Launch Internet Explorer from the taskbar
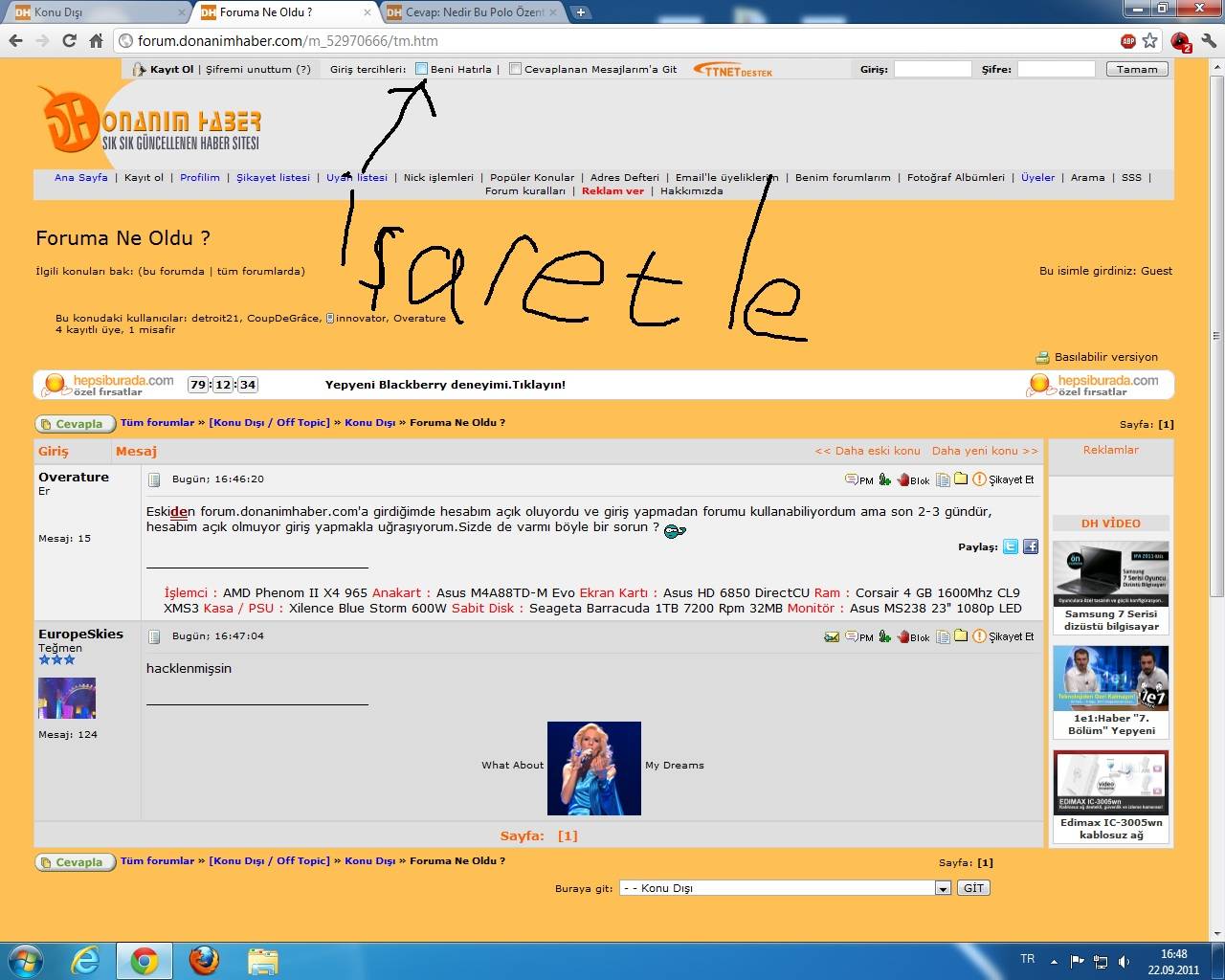The image size is (1225, 980). tap(85, 960)
